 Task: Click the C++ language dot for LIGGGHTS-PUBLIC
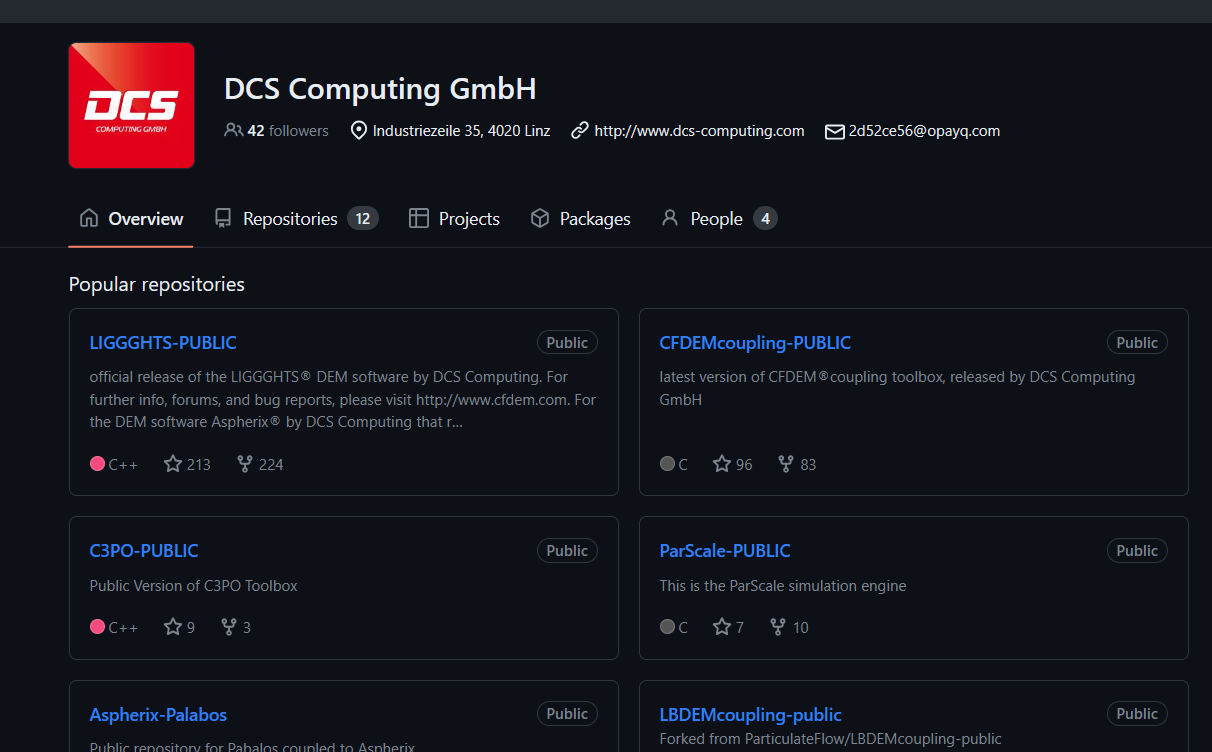coord(97,464)
